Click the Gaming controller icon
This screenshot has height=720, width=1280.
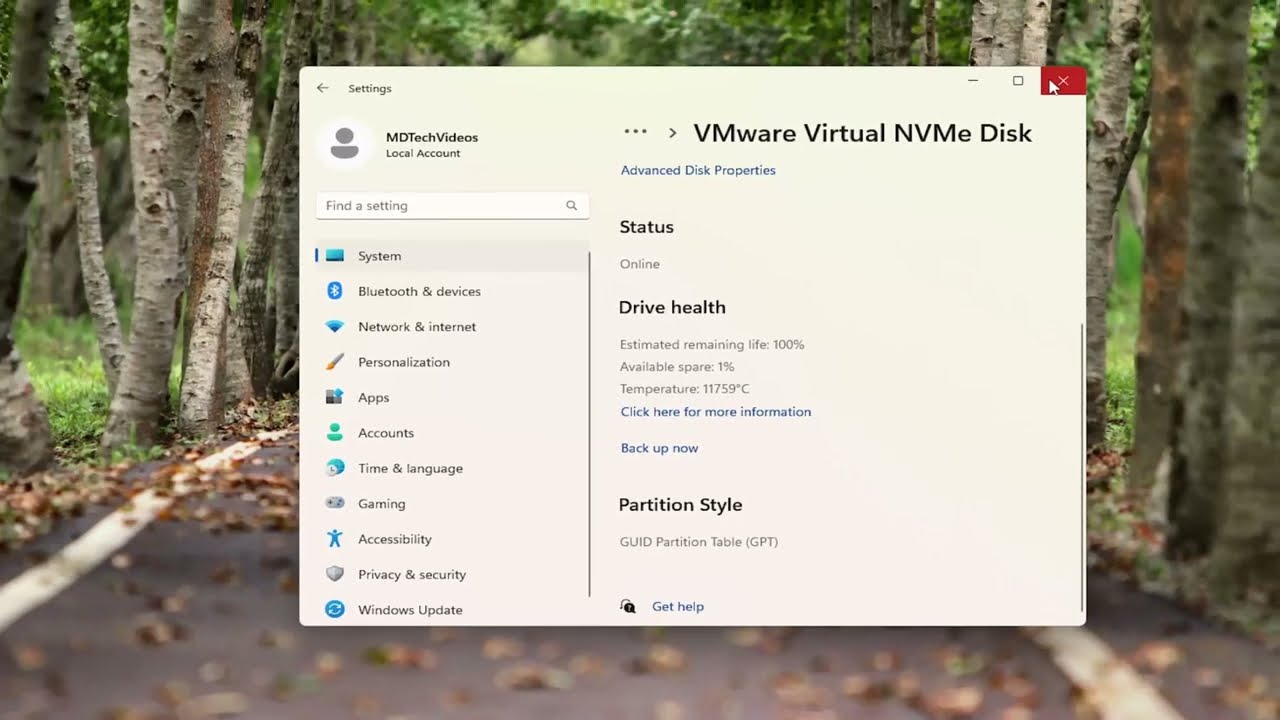[335, 503]
